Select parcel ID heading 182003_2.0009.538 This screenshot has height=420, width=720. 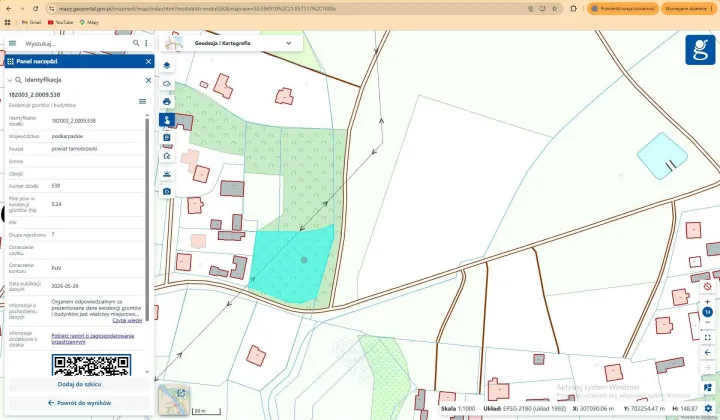pos(34,95)
